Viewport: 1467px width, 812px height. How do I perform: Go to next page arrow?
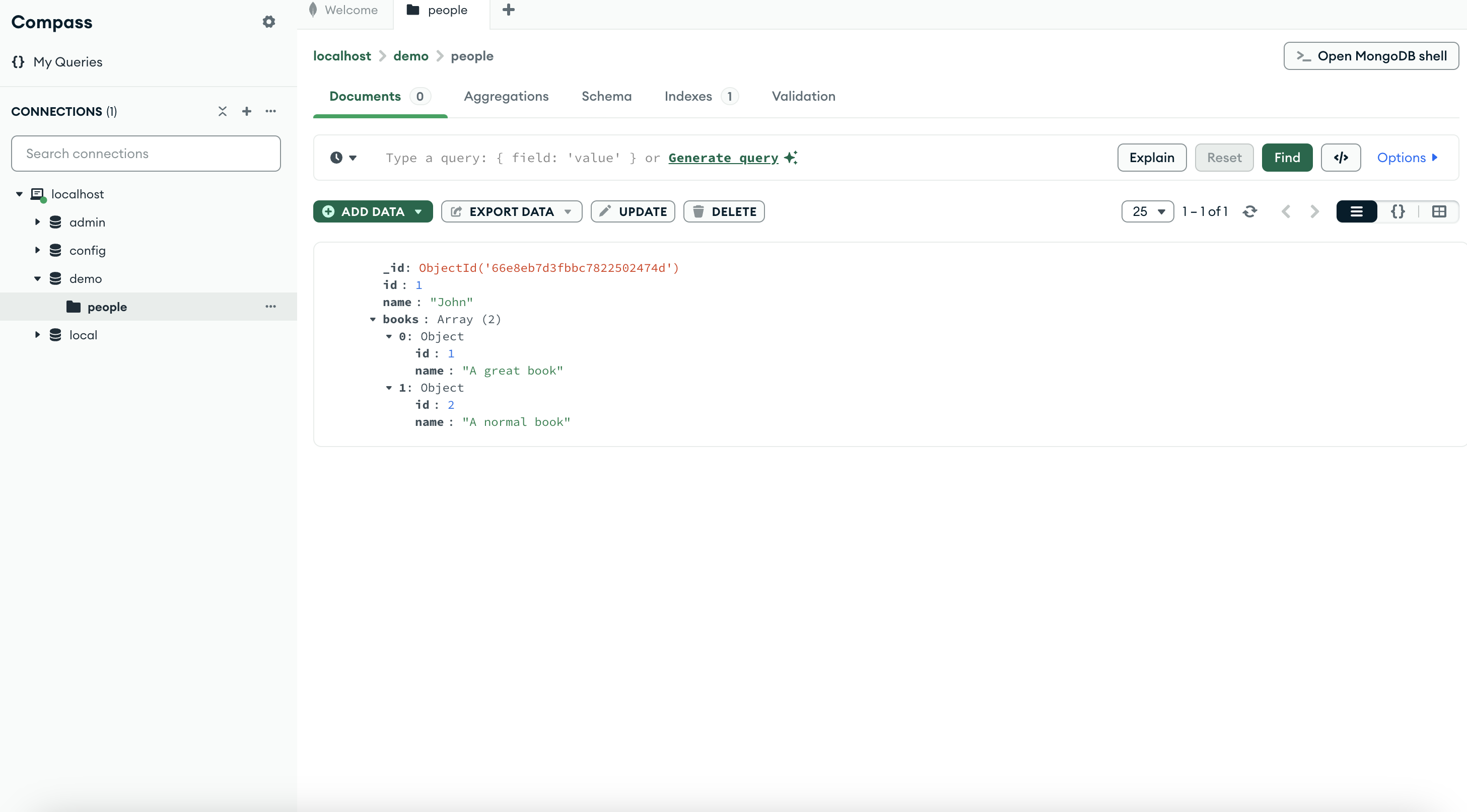pyautogui.click(x=1314, y=212)
